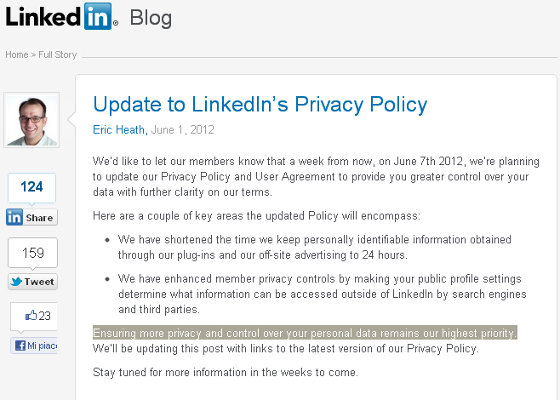This screenshot has width=560, height=400.
Task: Open the Update to LinkedIn's Privacy Policy title
Action: pos(260,104)
